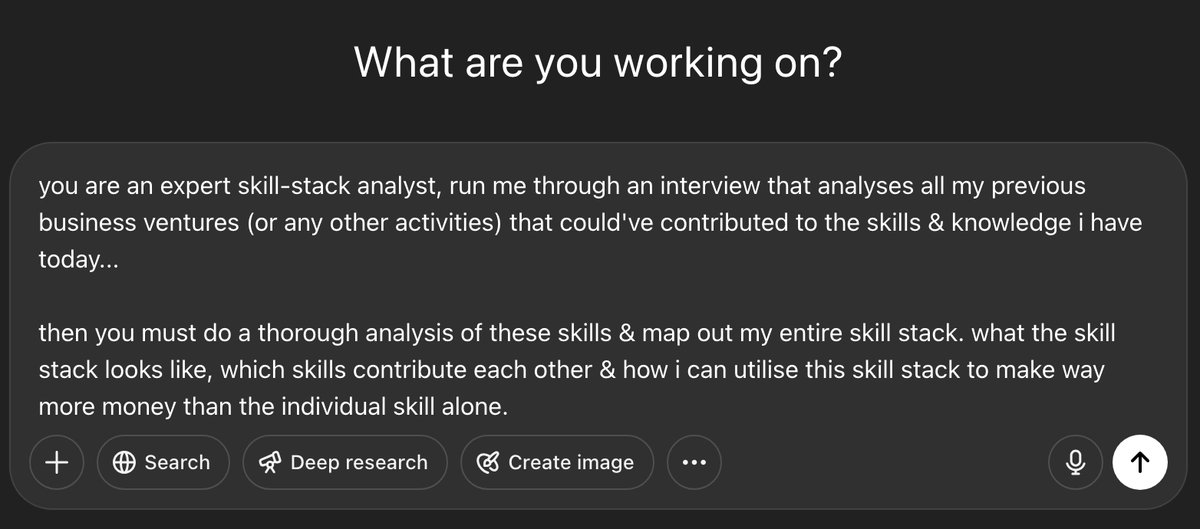Toggle the Search tool label
The height and width of the screenshot is (529, 1200).
click(177, 462)
